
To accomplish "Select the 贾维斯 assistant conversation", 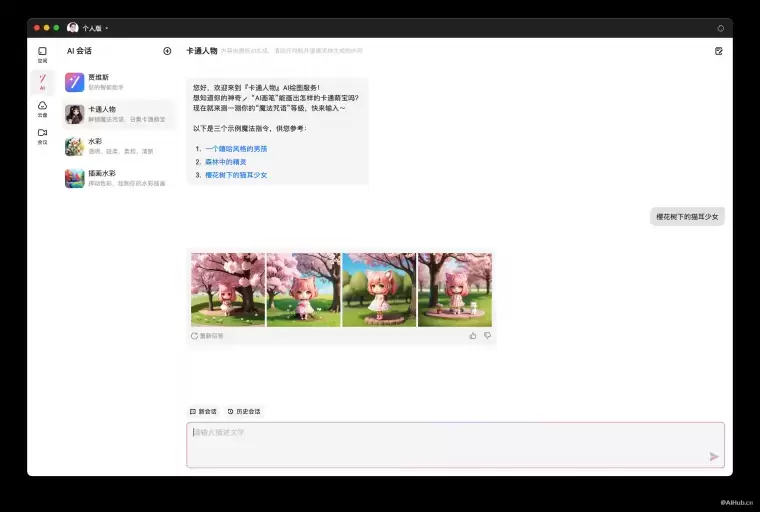I will (118, 82).
